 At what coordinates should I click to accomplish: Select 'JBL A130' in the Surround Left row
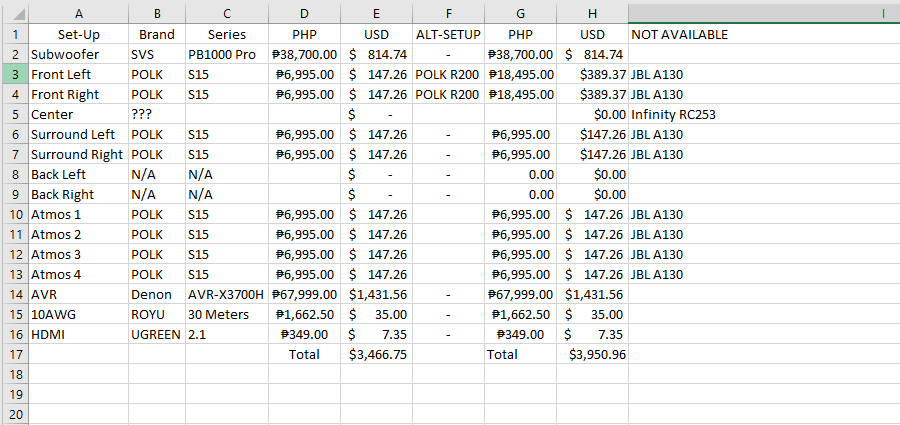pyautogui.click(x=764, y=134)
